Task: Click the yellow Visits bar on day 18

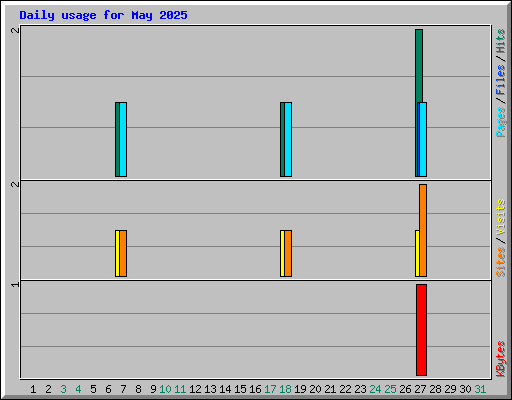Action: pyautogui.click(x=282, y=253)
